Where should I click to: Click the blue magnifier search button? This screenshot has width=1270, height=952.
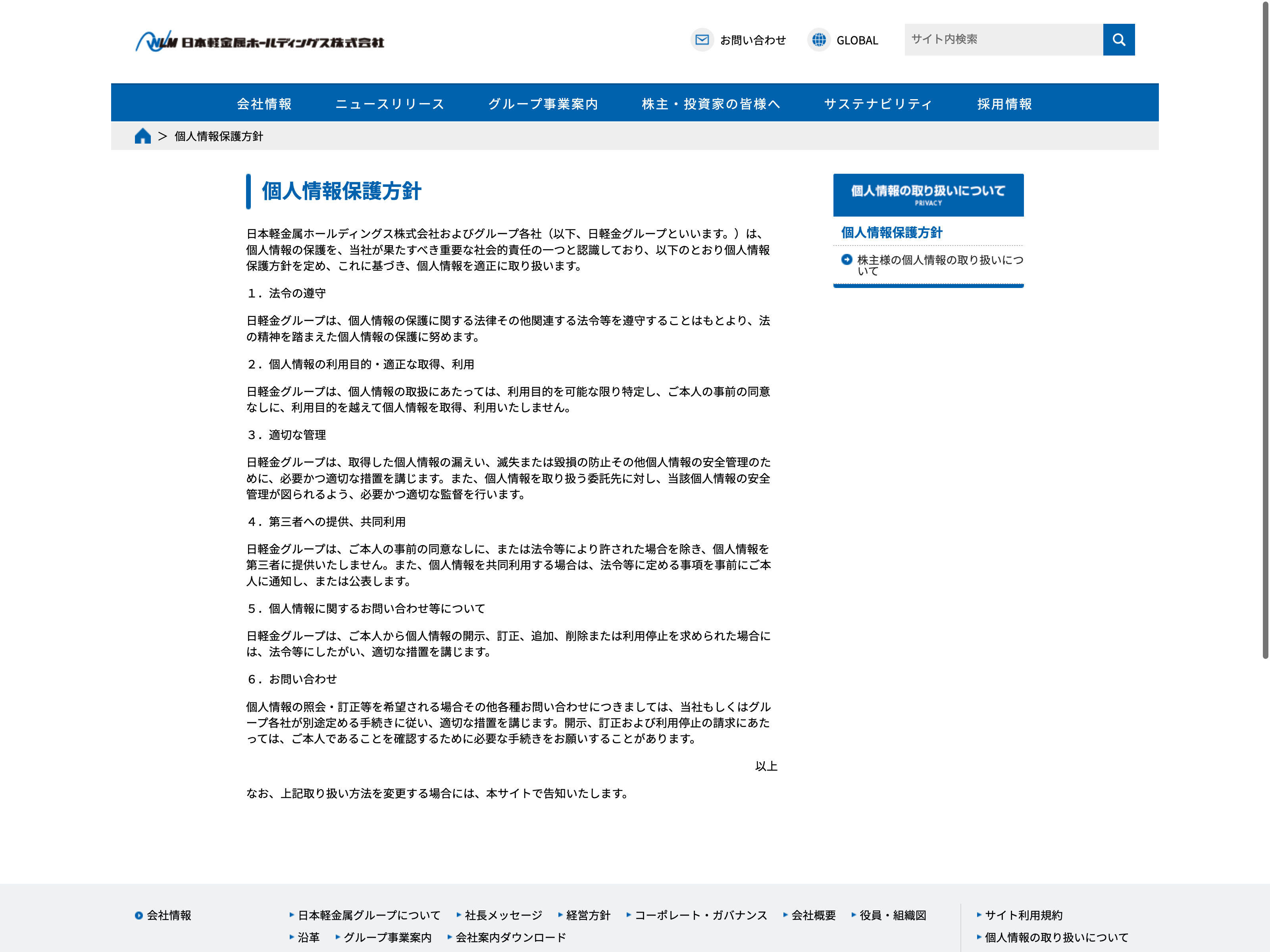(x=1118, y=40)
